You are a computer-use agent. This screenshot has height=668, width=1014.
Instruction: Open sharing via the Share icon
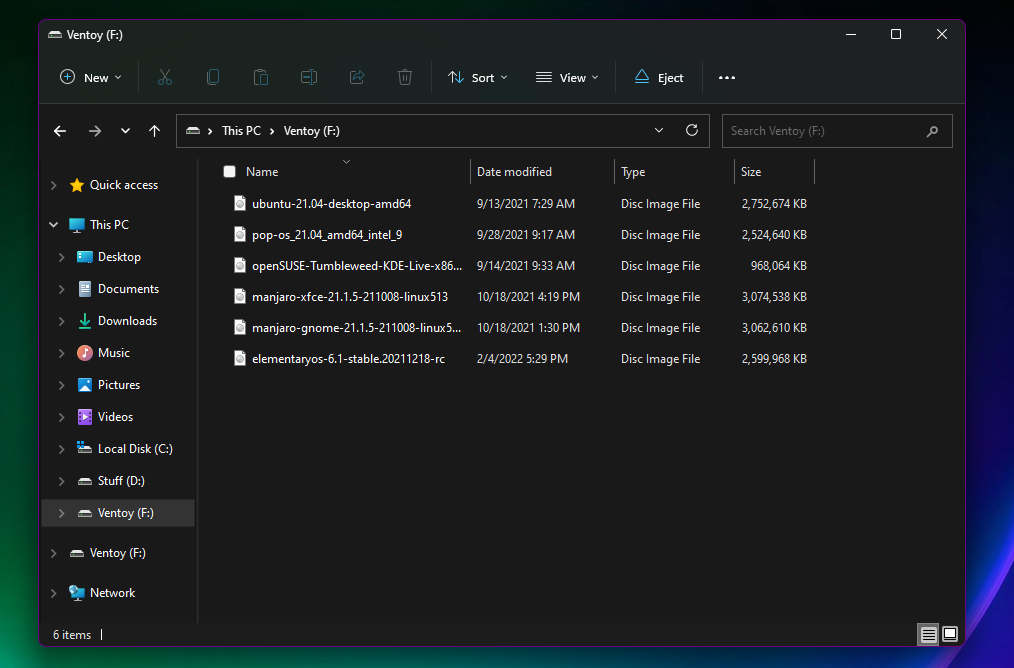point(356,77)
